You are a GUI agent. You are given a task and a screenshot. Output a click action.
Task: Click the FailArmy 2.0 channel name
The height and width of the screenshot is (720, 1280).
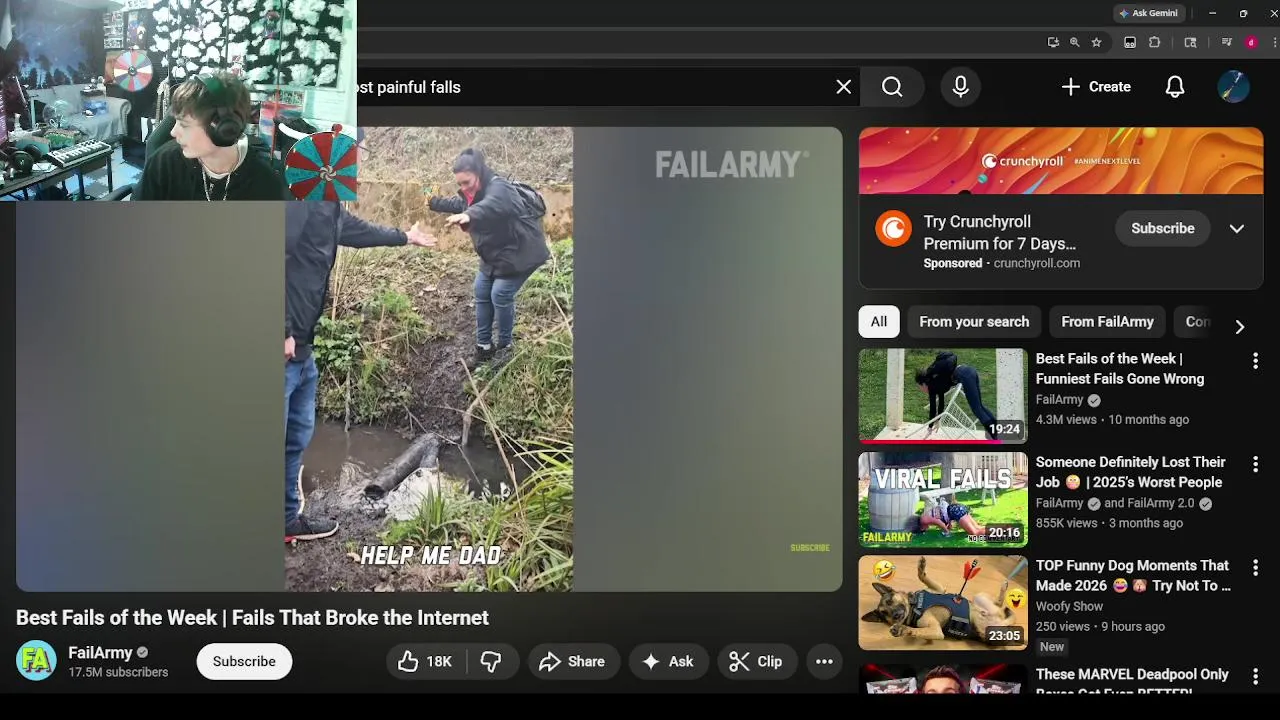click(1160, 503)
